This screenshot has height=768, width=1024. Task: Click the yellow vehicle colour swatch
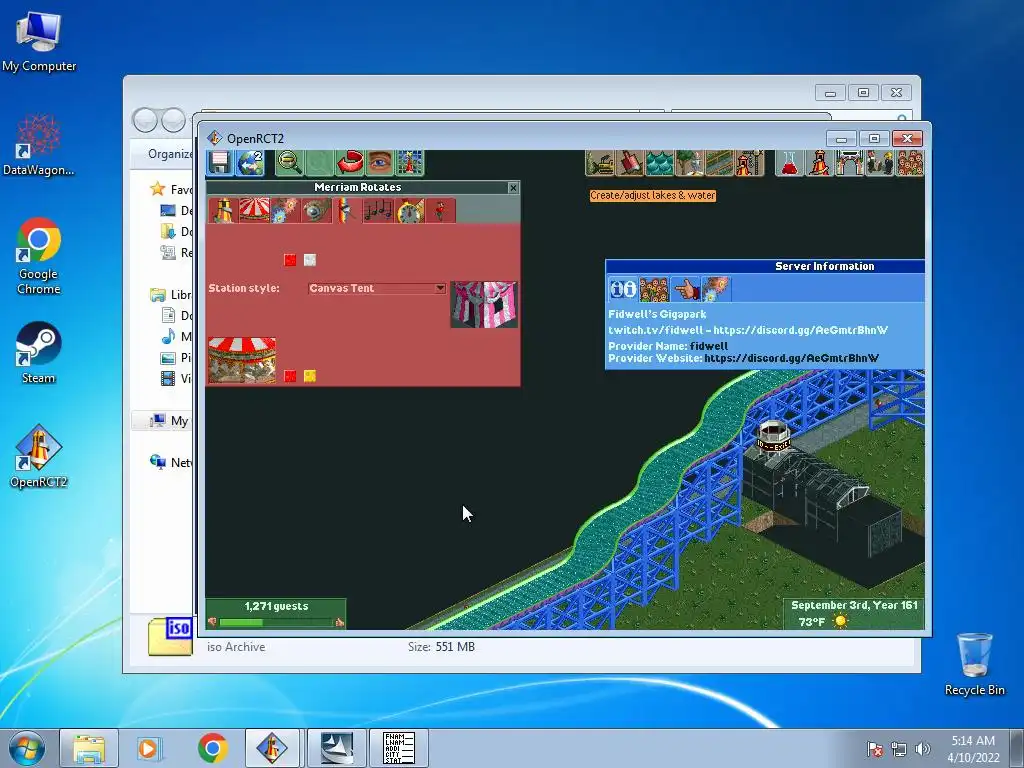click(310, 376)
